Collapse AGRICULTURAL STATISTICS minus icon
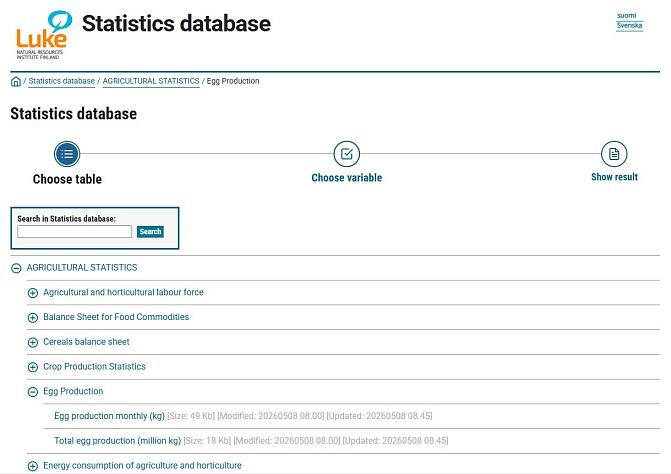 16,268
